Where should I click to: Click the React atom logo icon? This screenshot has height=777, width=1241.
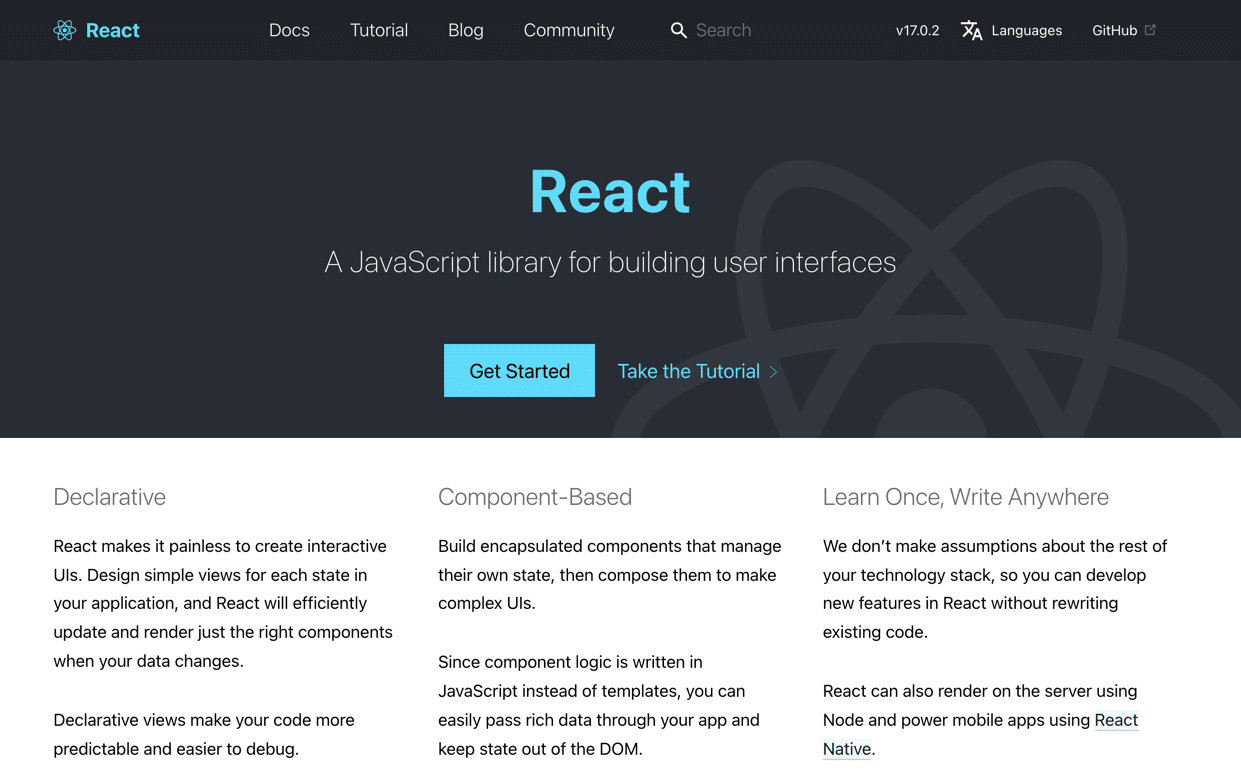pyautogui.click(x=64, y=30)
